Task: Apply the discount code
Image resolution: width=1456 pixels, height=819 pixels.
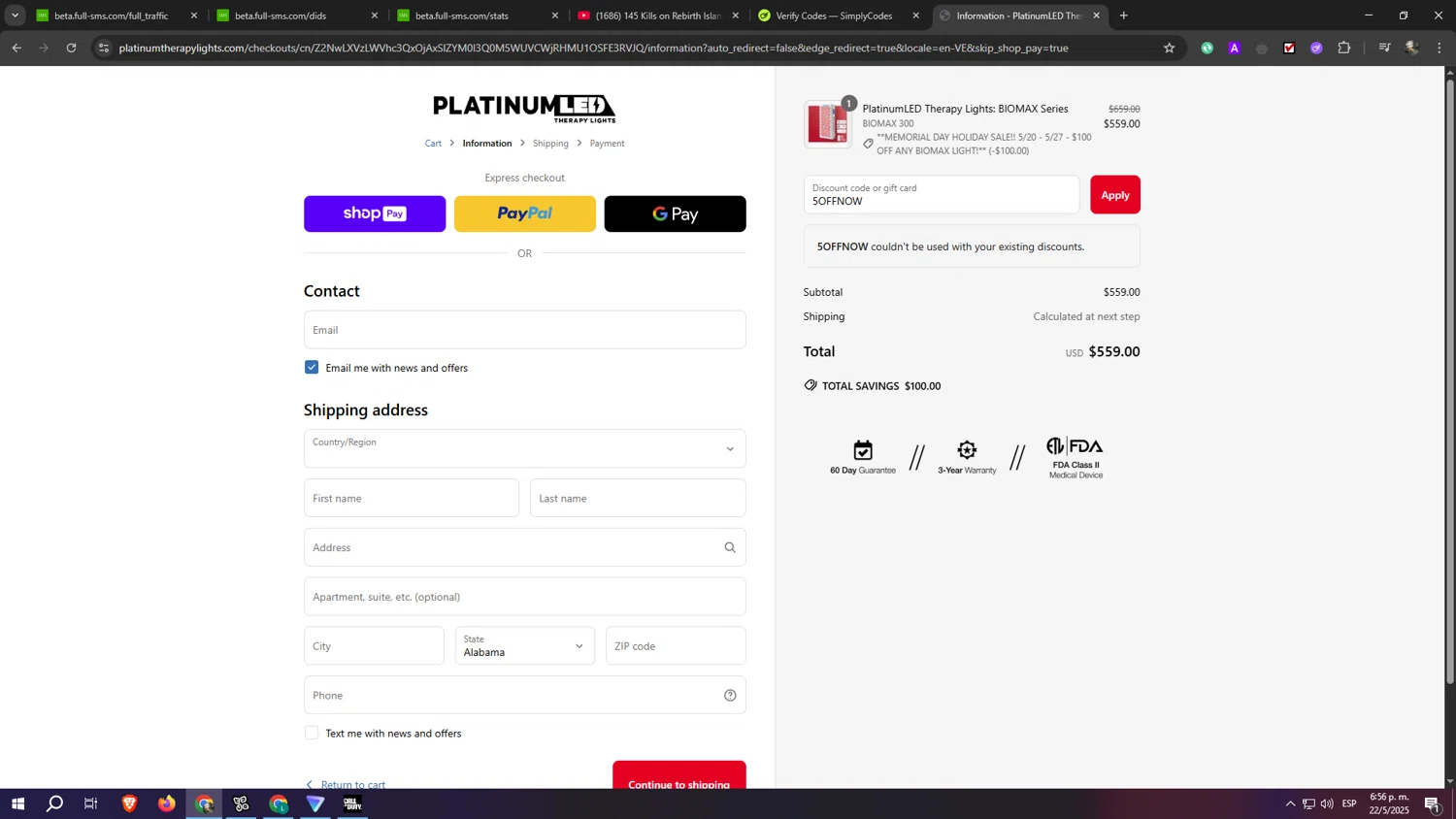Action: [1114, 195]
